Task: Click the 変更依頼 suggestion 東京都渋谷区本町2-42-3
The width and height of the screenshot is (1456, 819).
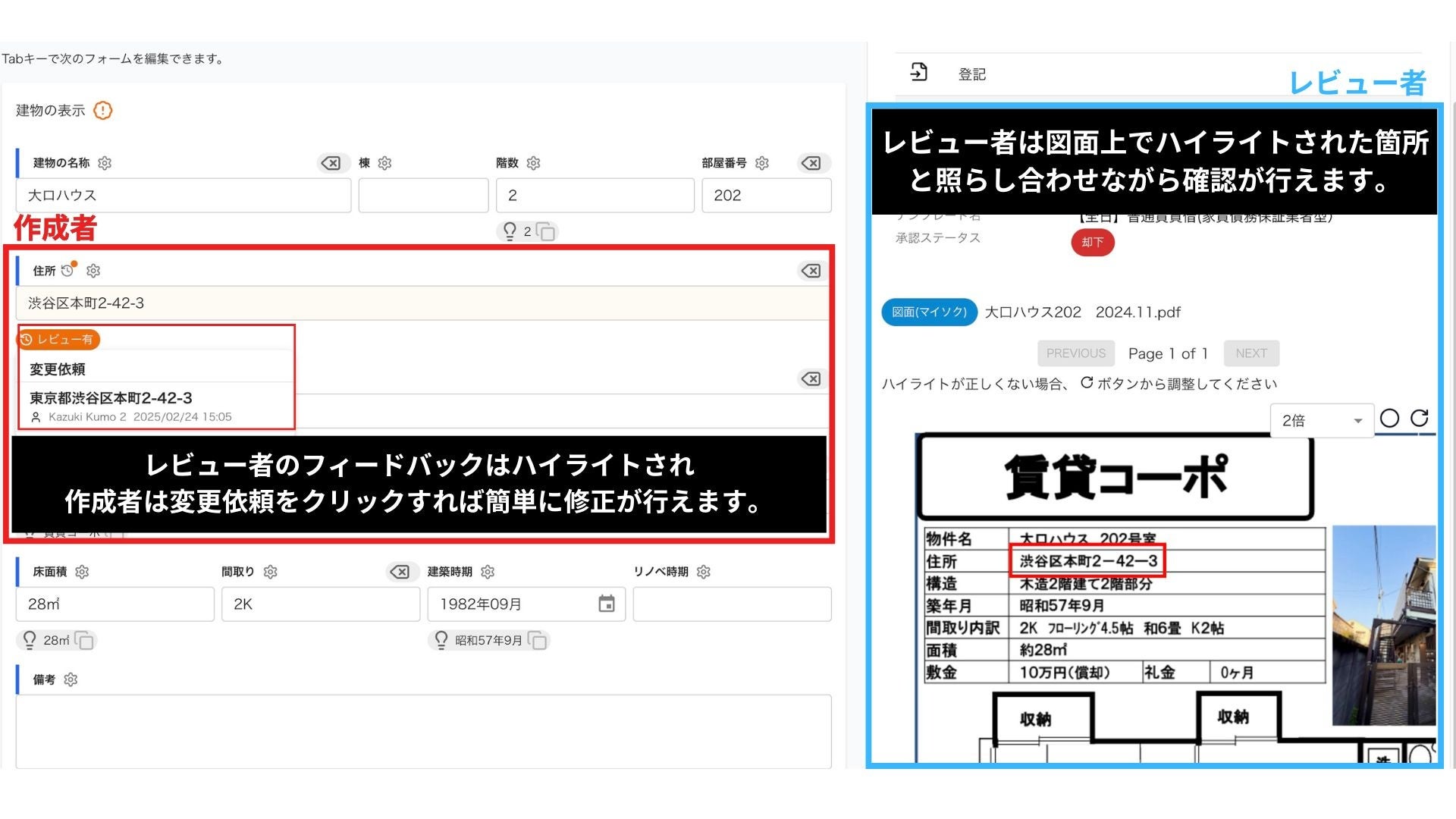Action: [x=111, y=398]
